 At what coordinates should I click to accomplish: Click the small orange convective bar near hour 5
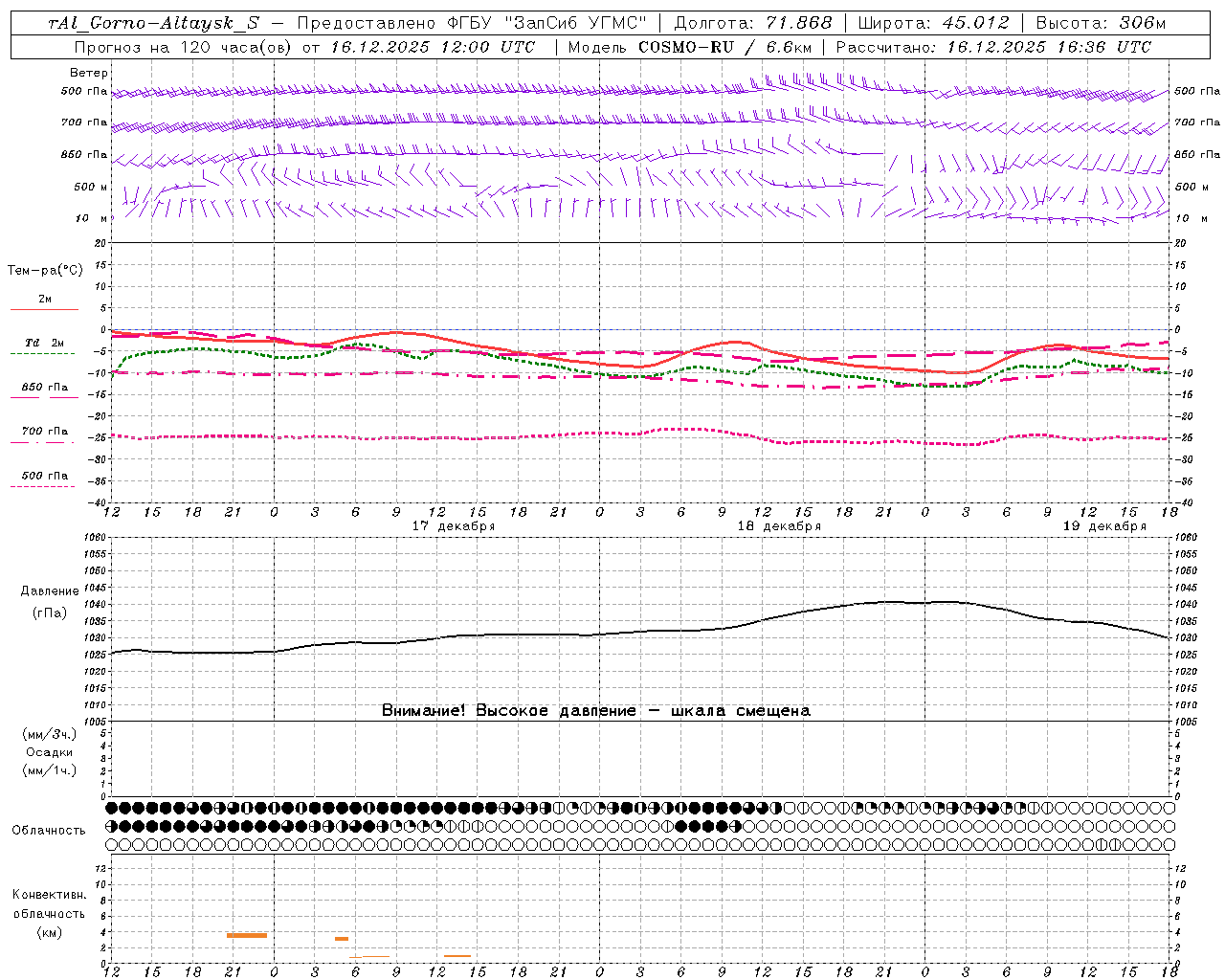coord(342,939)
